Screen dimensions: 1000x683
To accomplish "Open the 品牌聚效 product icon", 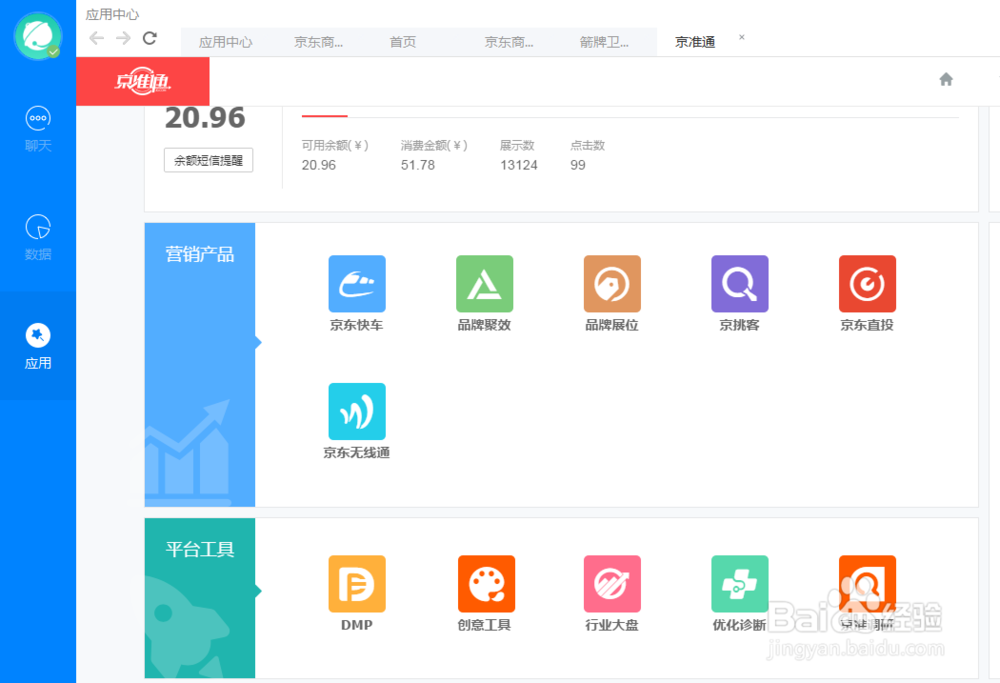I will 484,284.
